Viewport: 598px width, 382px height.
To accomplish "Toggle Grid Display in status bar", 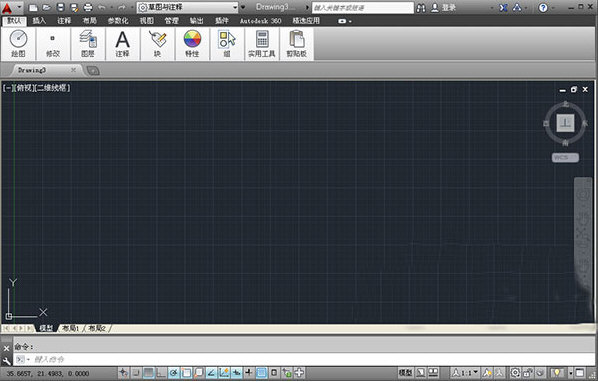I will pyautogui.click(x=148, y=373).
